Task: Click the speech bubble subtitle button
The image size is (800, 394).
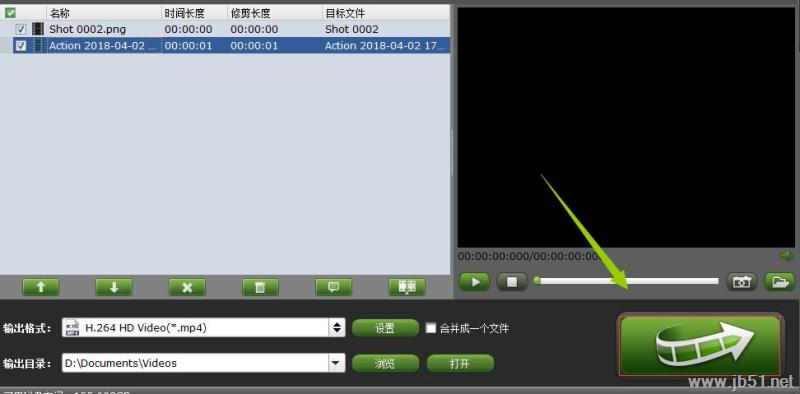Action: pyautogui.click(x=334, y=287)
